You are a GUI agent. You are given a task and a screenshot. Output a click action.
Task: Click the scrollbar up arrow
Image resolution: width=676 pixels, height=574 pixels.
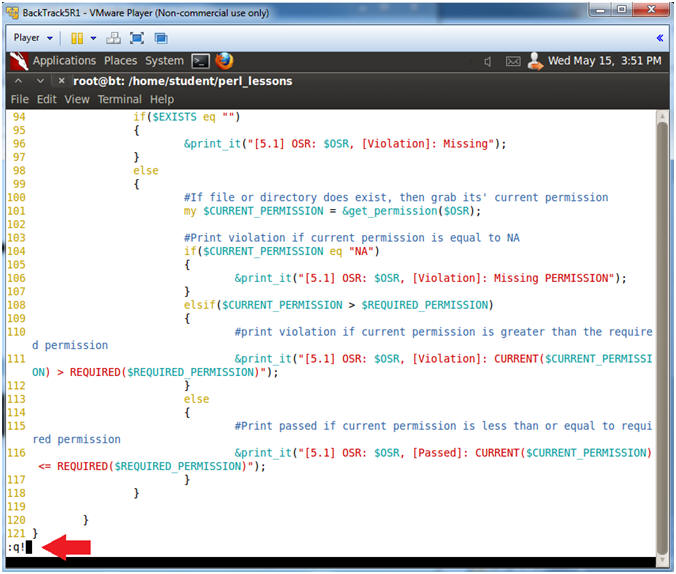[x=662, y=116]
